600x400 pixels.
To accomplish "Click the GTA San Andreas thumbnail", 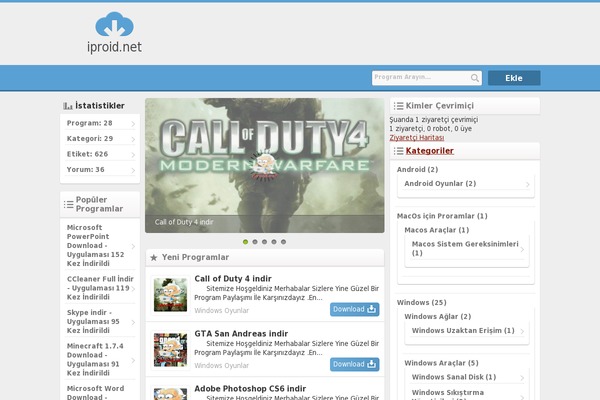I will tap(170, 350).
